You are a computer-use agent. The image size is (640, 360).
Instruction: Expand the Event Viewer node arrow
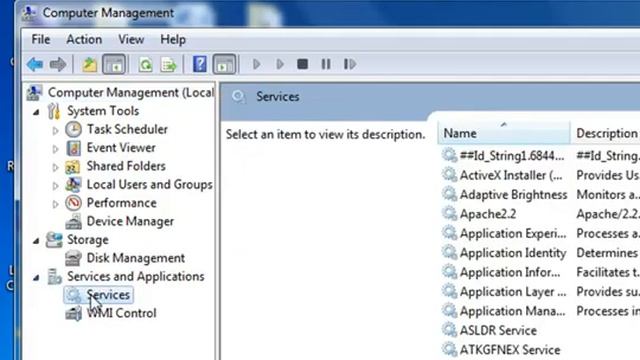pos(56,149)
